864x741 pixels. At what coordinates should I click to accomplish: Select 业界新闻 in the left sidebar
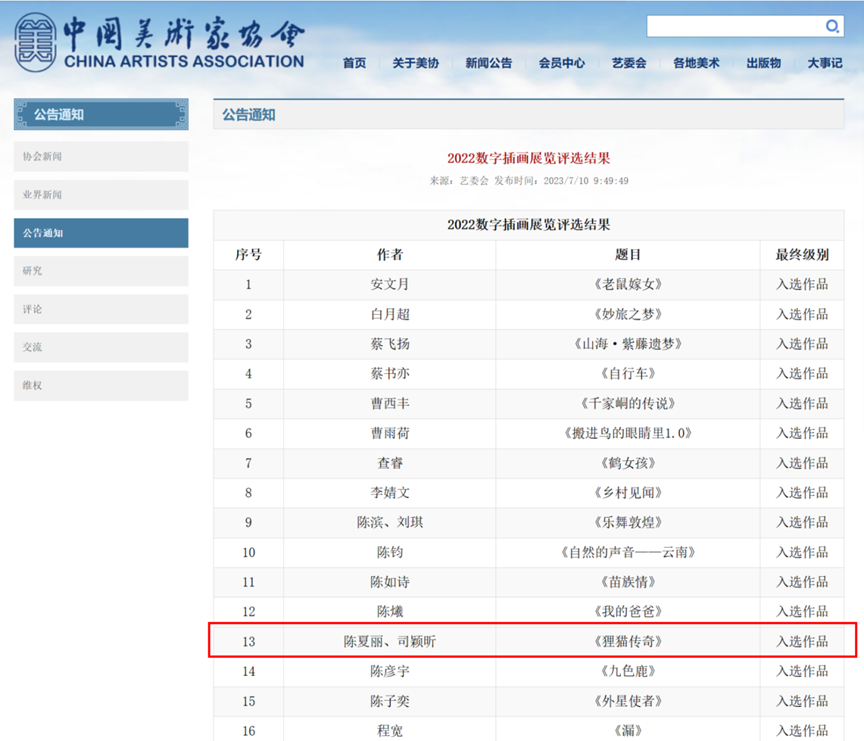point(100,194)
